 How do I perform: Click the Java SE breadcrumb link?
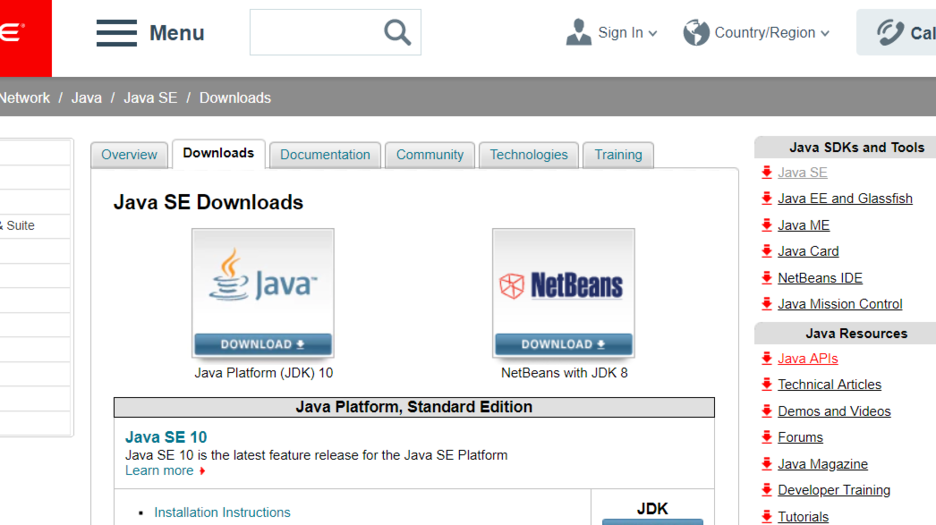150,98
